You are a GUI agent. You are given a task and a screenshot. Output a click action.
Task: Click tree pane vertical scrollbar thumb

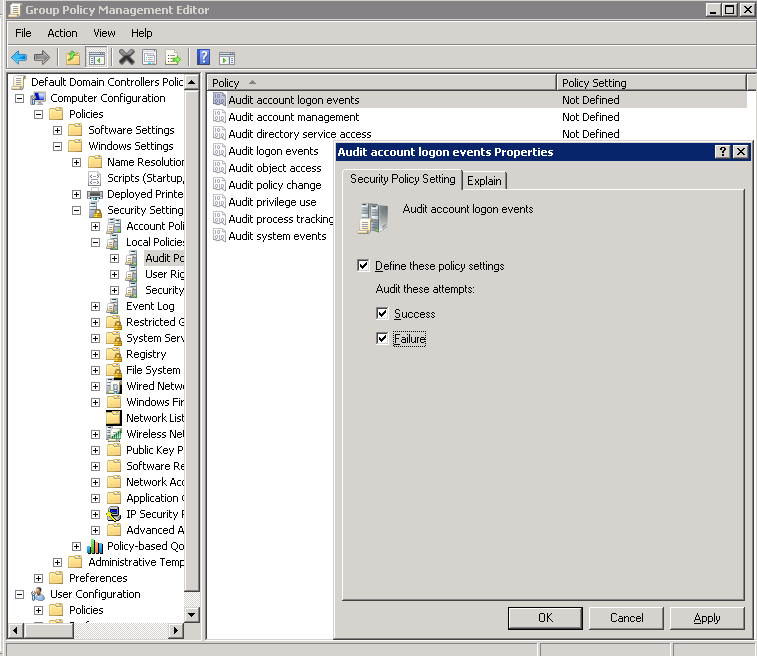pos(192,340)
